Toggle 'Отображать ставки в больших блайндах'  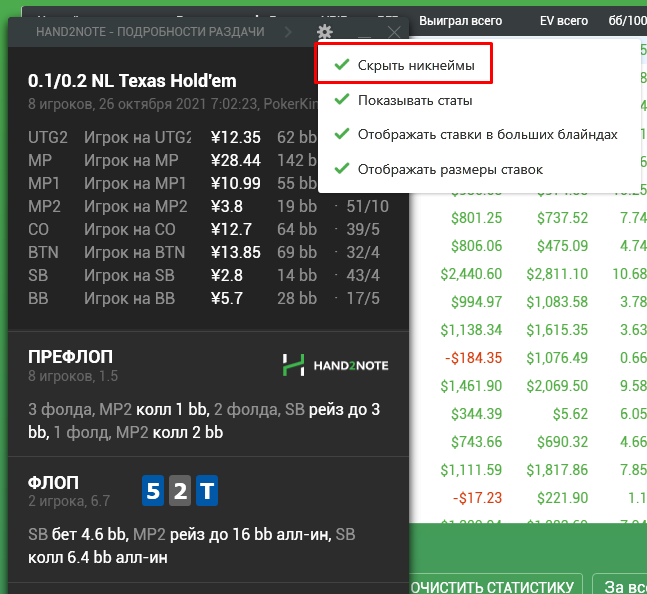point(475,134)
